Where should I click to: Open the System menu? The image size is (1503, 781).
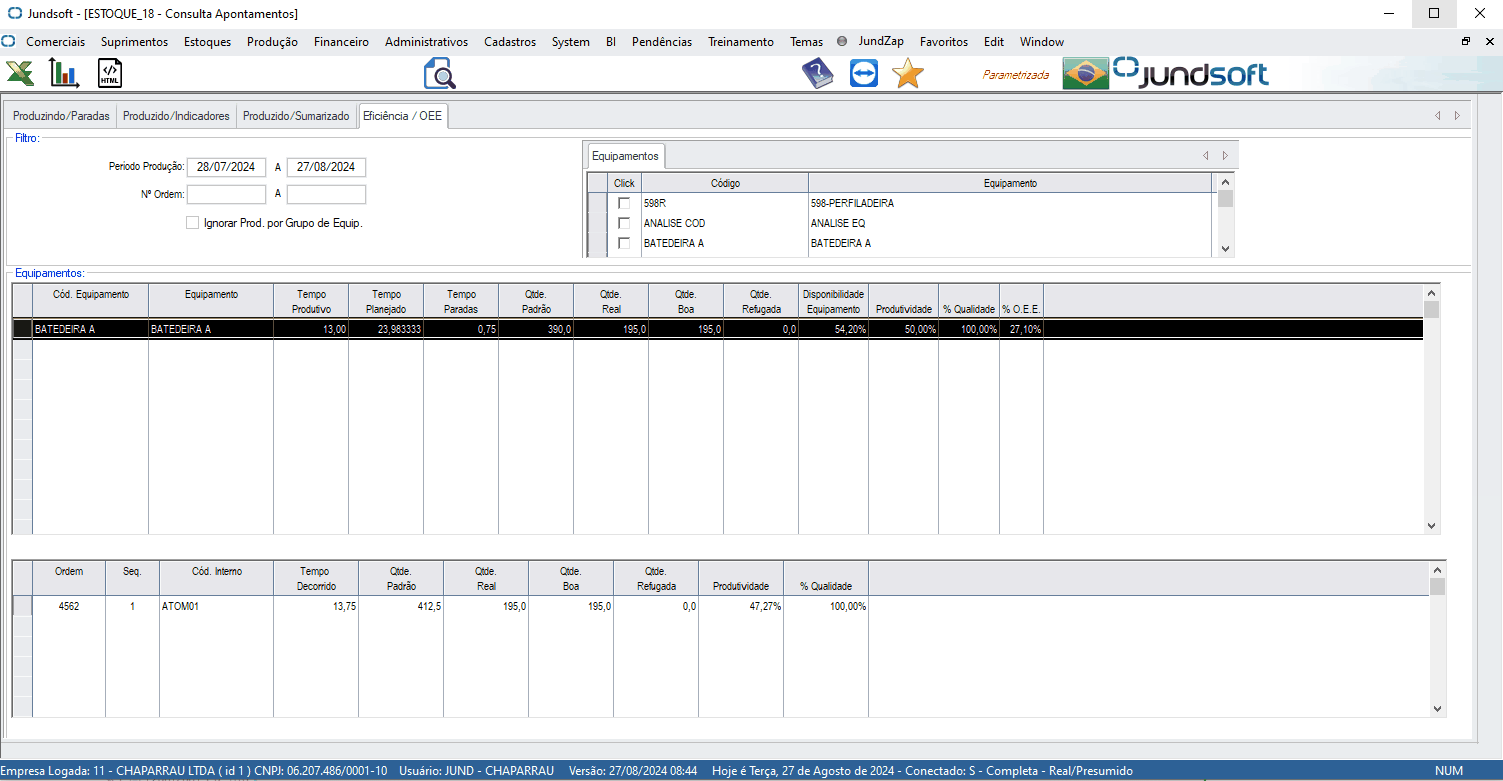(x=571, y=42)
